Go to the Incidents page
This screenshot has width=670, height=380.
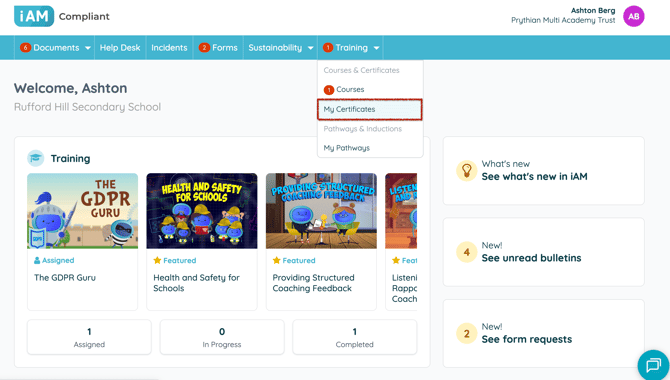(x=169, y=47)
